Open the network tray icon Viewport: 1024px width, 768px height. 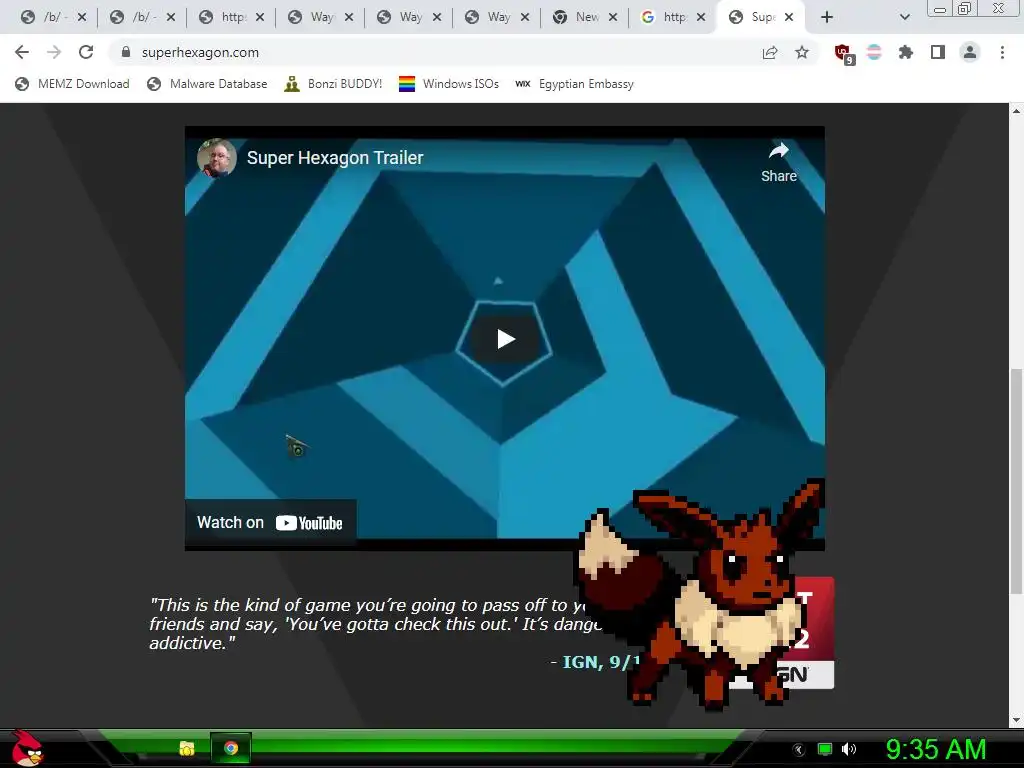point(825,749)
